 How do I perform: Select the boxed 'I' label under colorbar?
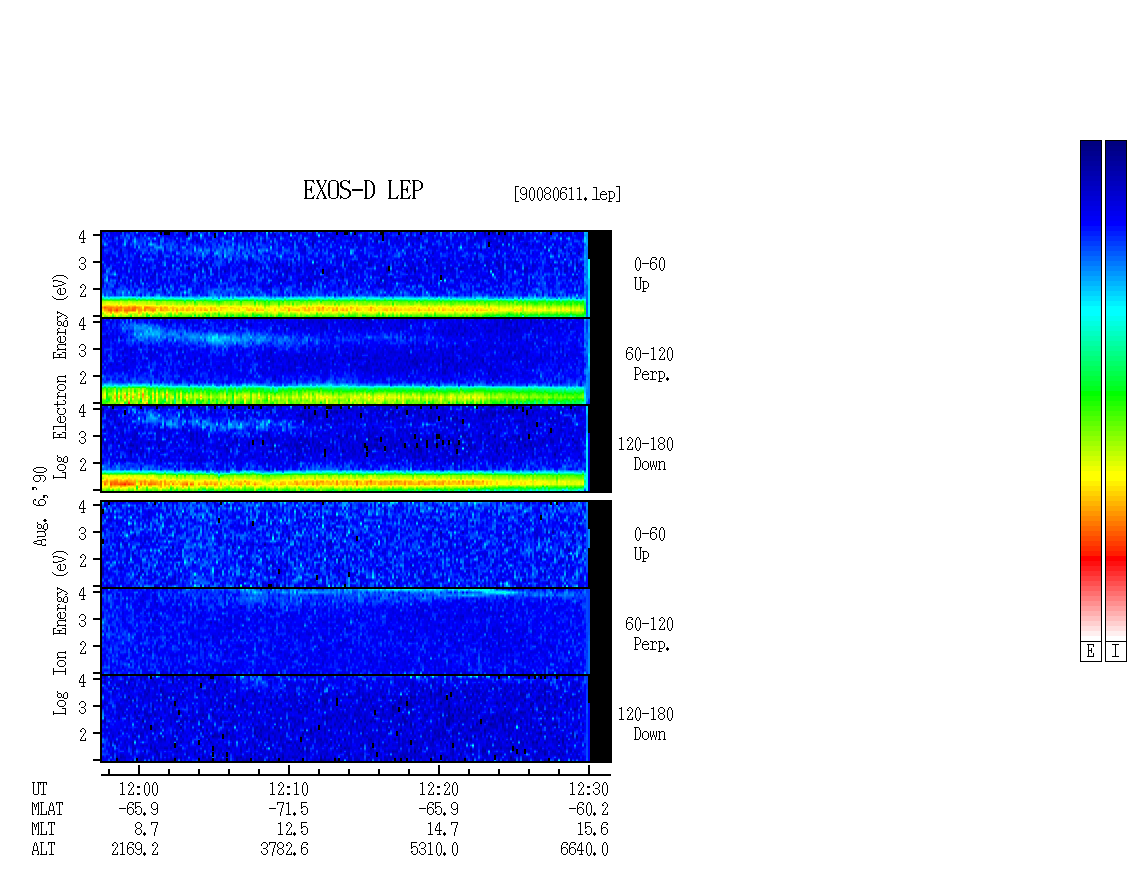pyautogui.click(x=1116, y=652)
